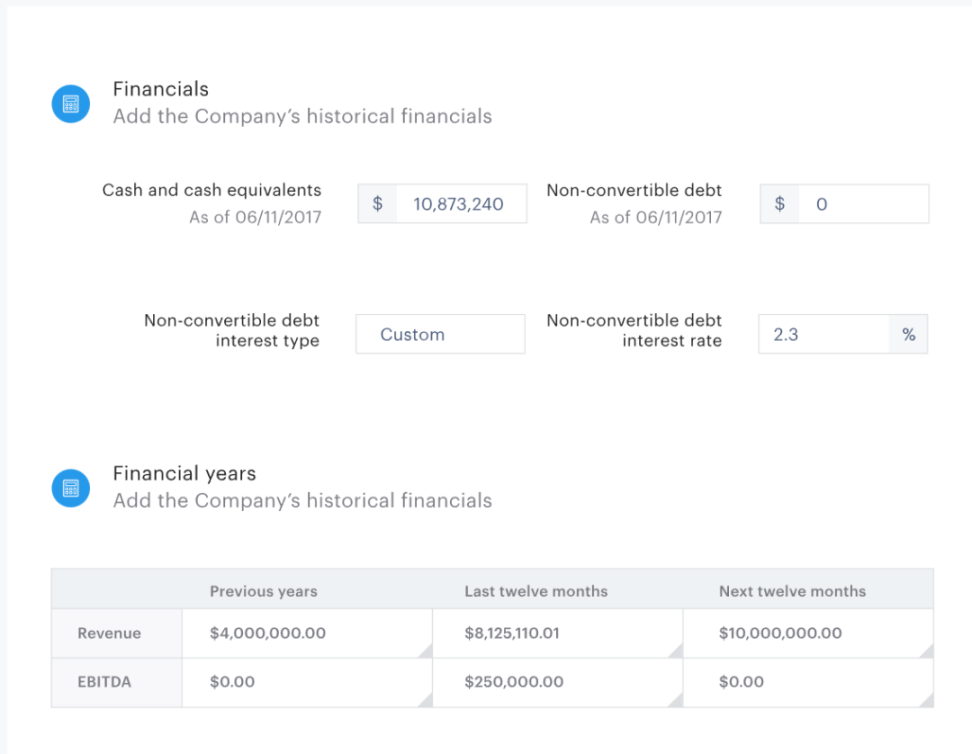This screenshot has width=972, height=754.
Task: Edit Cash and cash equivalents amount field
Action: (x=460, y=204)
